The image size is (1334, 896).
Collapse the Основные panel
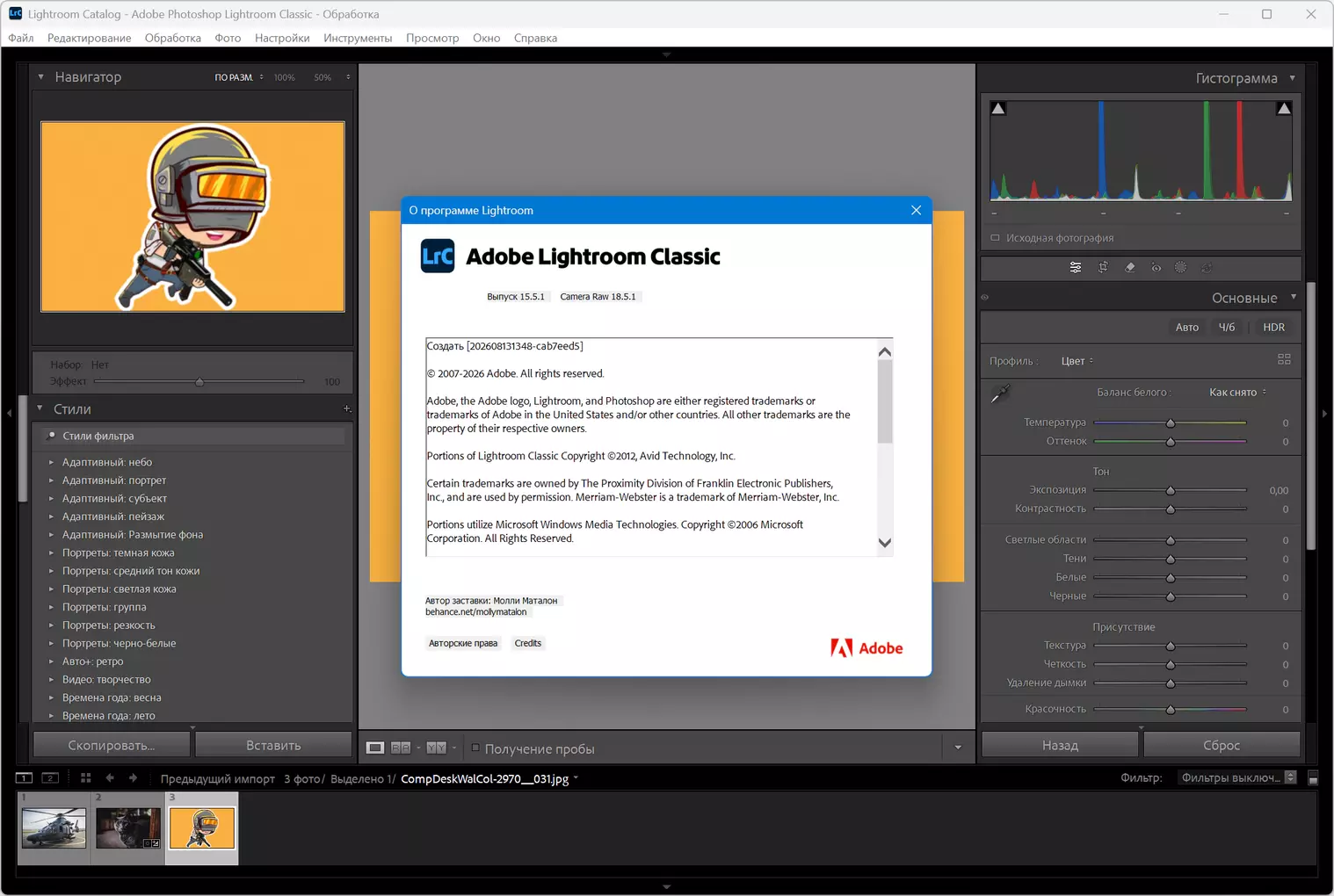click(x=1294, y=298)
